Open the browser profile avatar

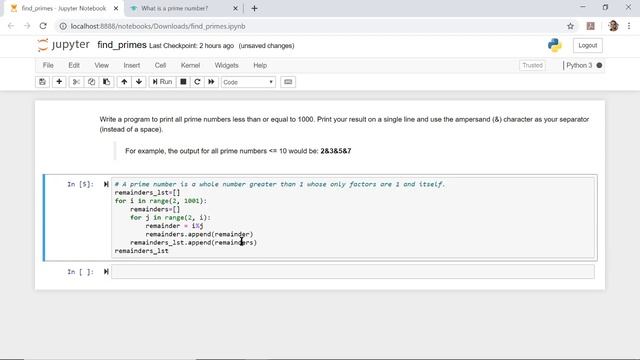[x=613, y=26]
